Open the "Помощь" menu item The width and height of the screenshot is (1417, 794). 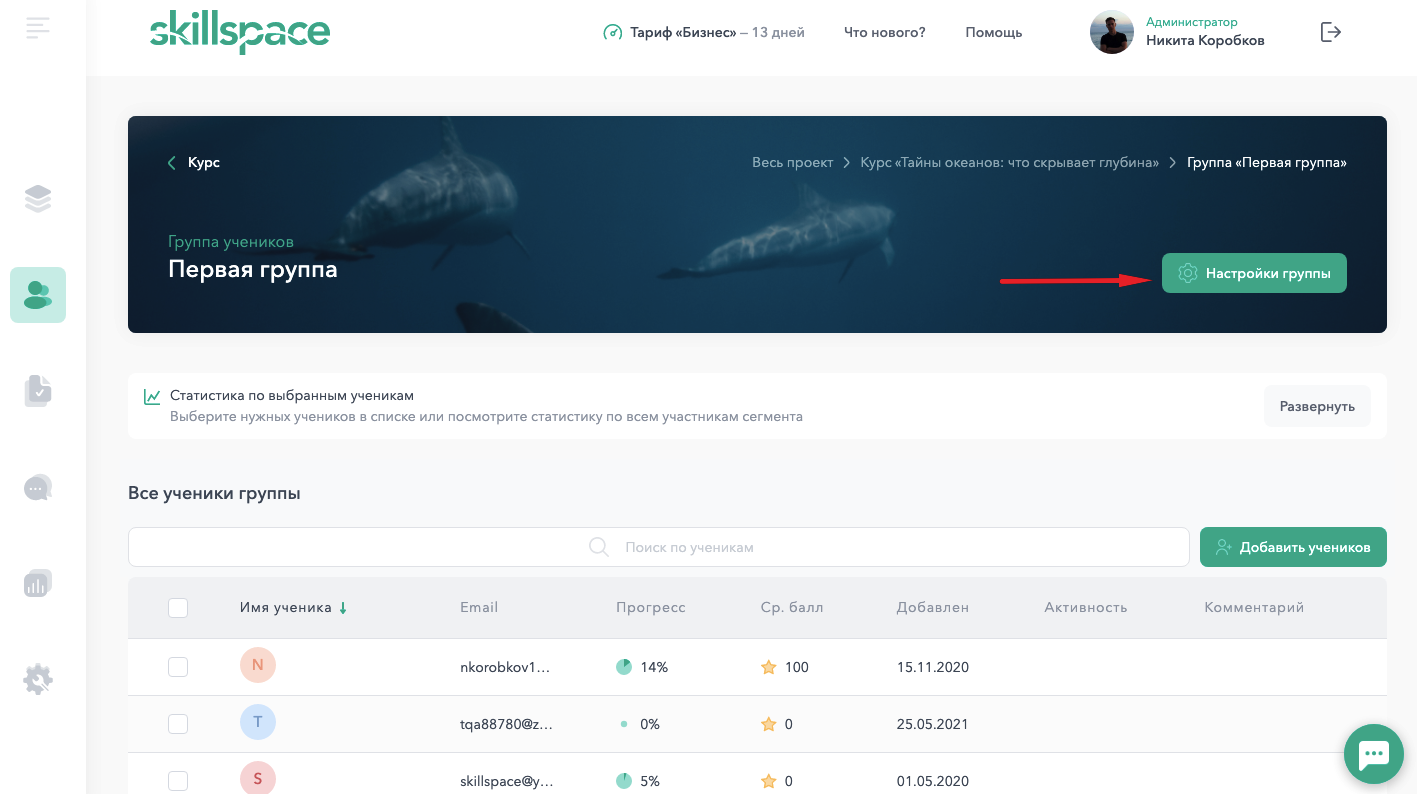coord(993,32)
